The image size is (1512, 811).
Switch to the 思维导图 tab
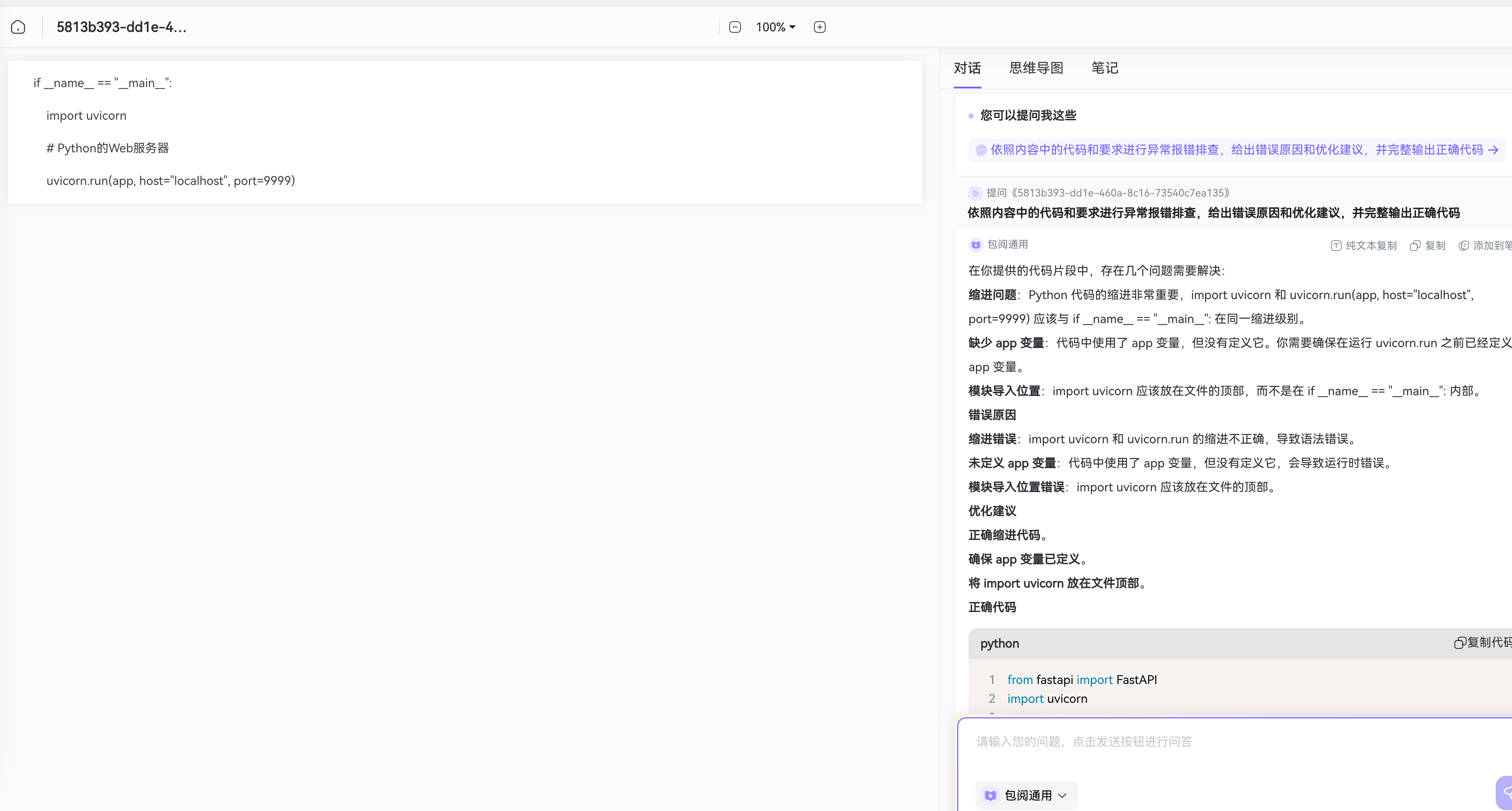tap(1036, 68)
